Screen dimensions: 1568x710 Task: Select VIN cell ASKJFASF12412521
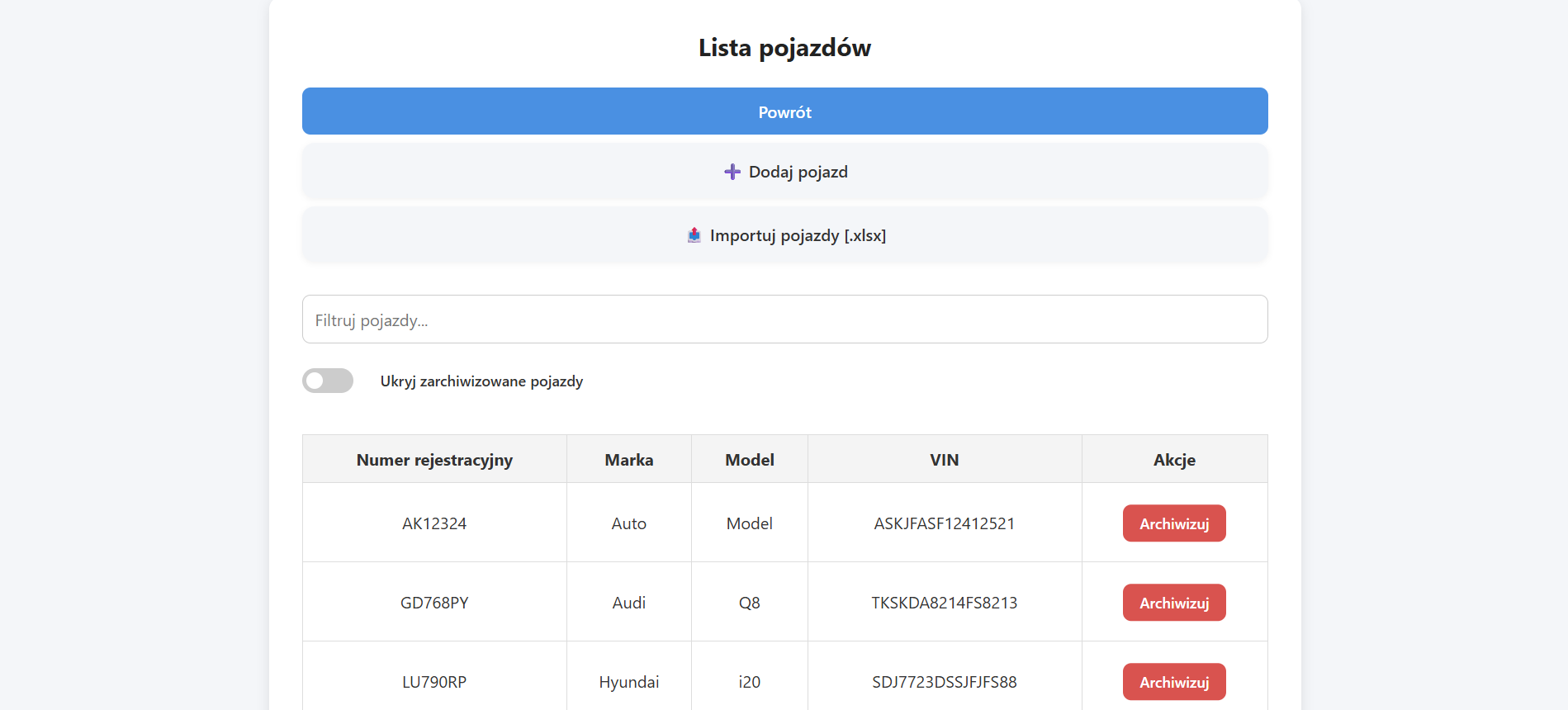pos(944,523)
